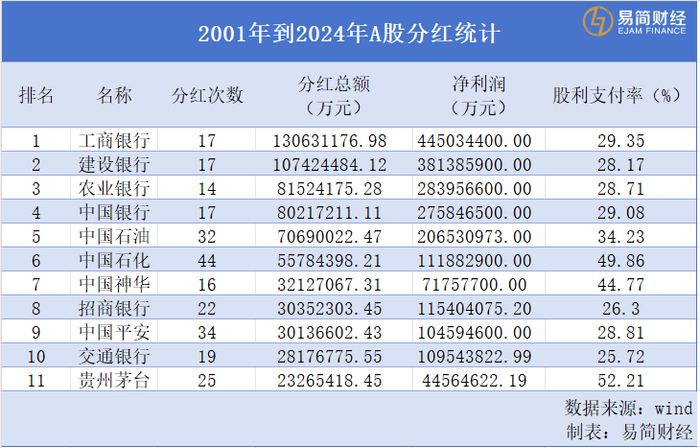Click the 名称 column header
700x448 pixels.
click(x=114, y=95)
